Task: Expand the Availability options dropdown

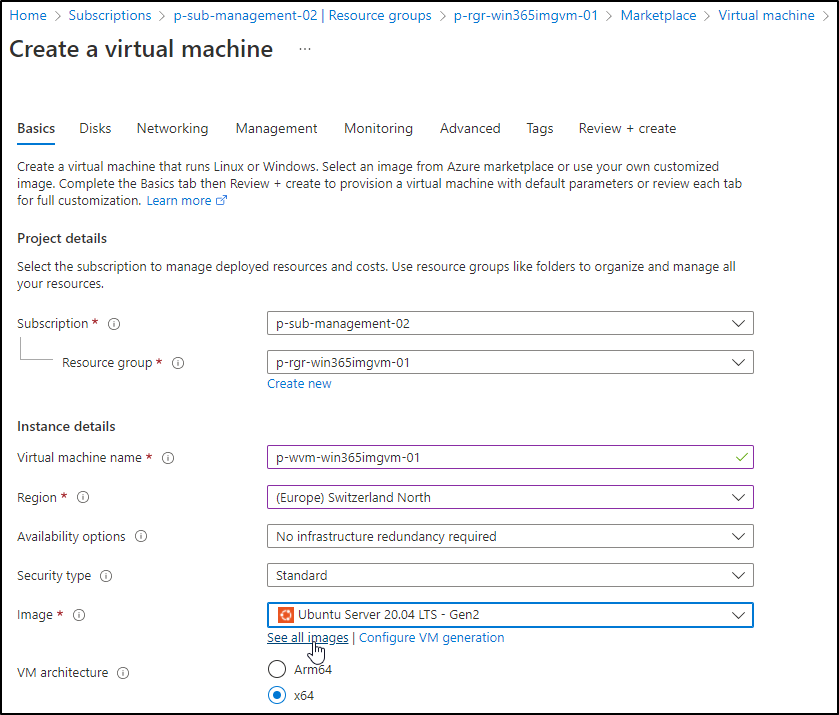Action: click(510, 536)
